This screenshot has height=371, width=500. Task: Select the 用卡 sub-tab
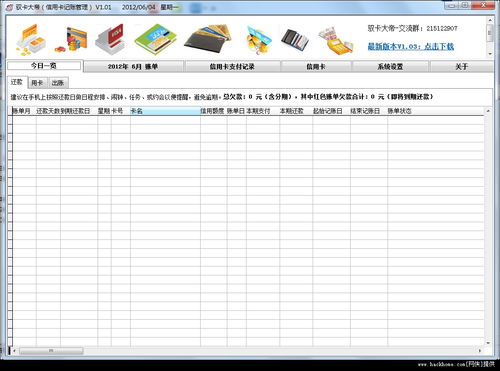[37, 83]
